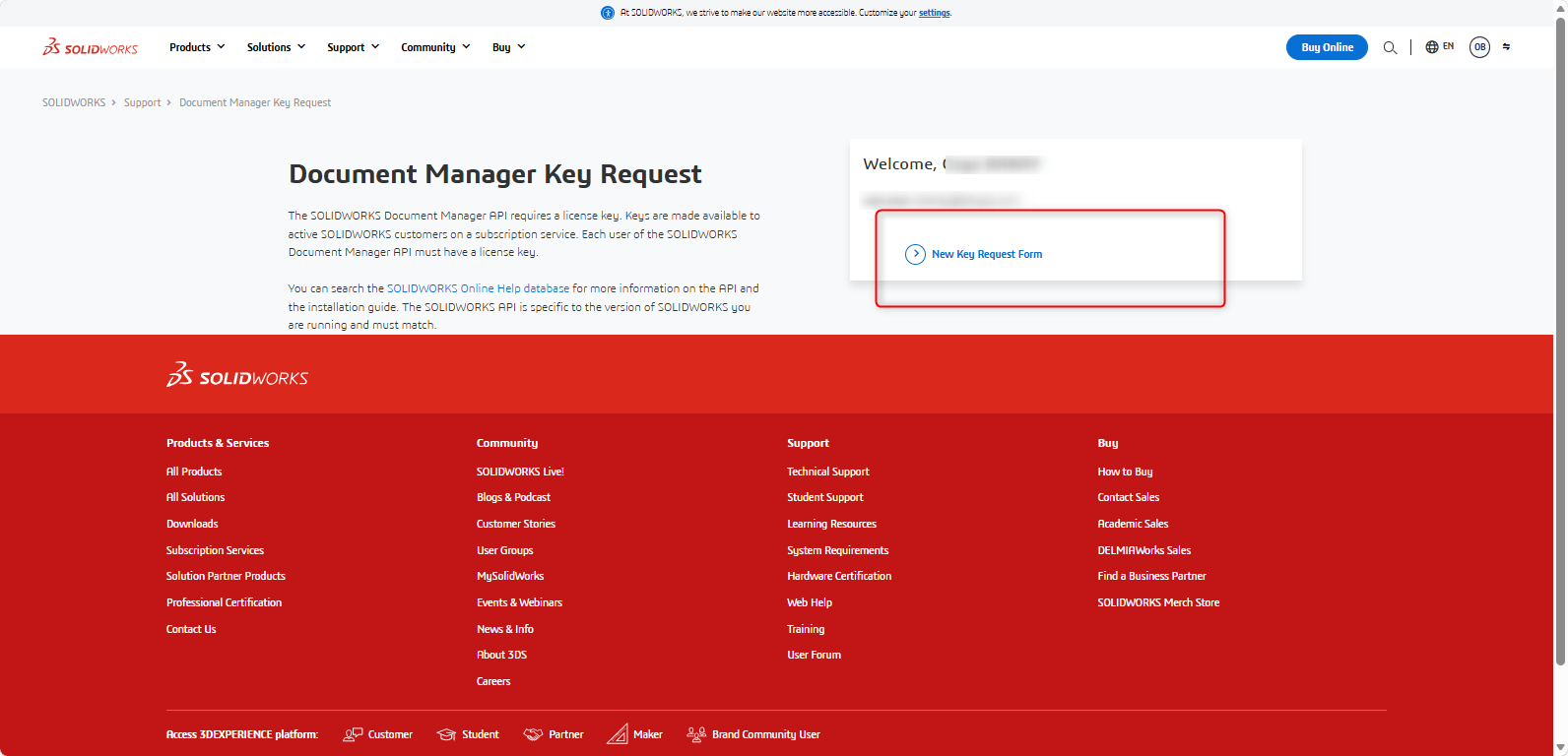Viewport: 1568px width, 756px height.
Task: Open Find a Business Partner
Action: coord(1151,576)
